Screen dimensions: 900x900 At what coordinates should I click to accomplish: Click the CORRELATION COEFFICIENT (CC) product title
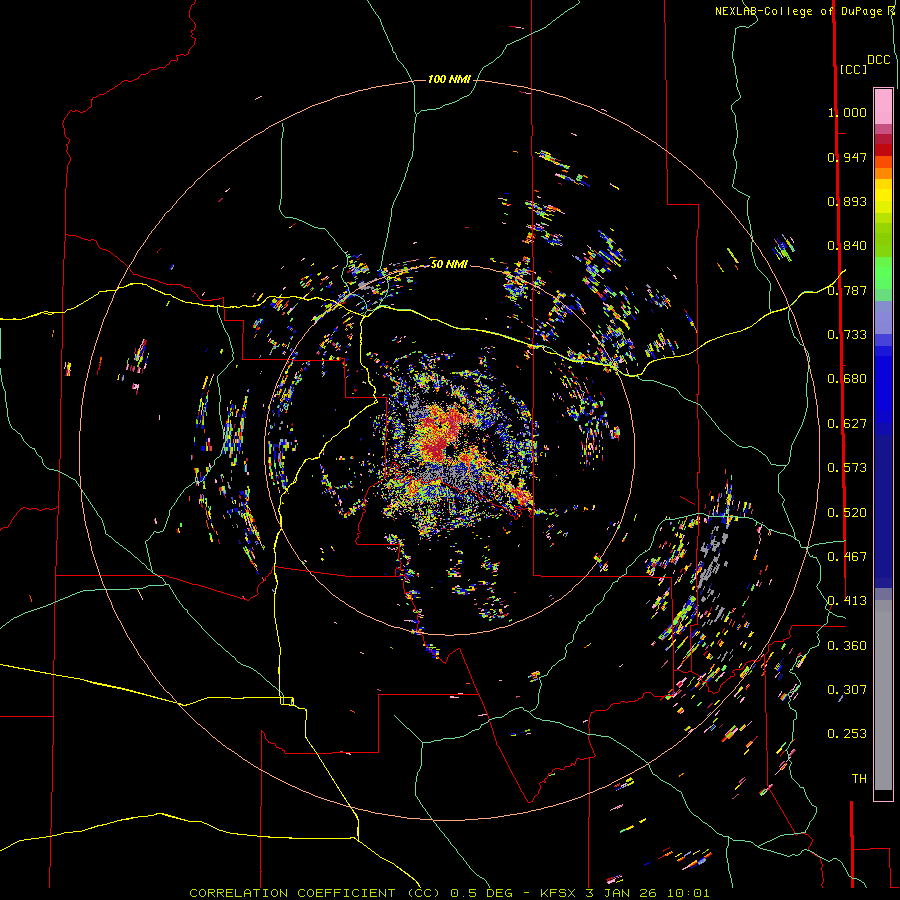[x=315, y=893]
